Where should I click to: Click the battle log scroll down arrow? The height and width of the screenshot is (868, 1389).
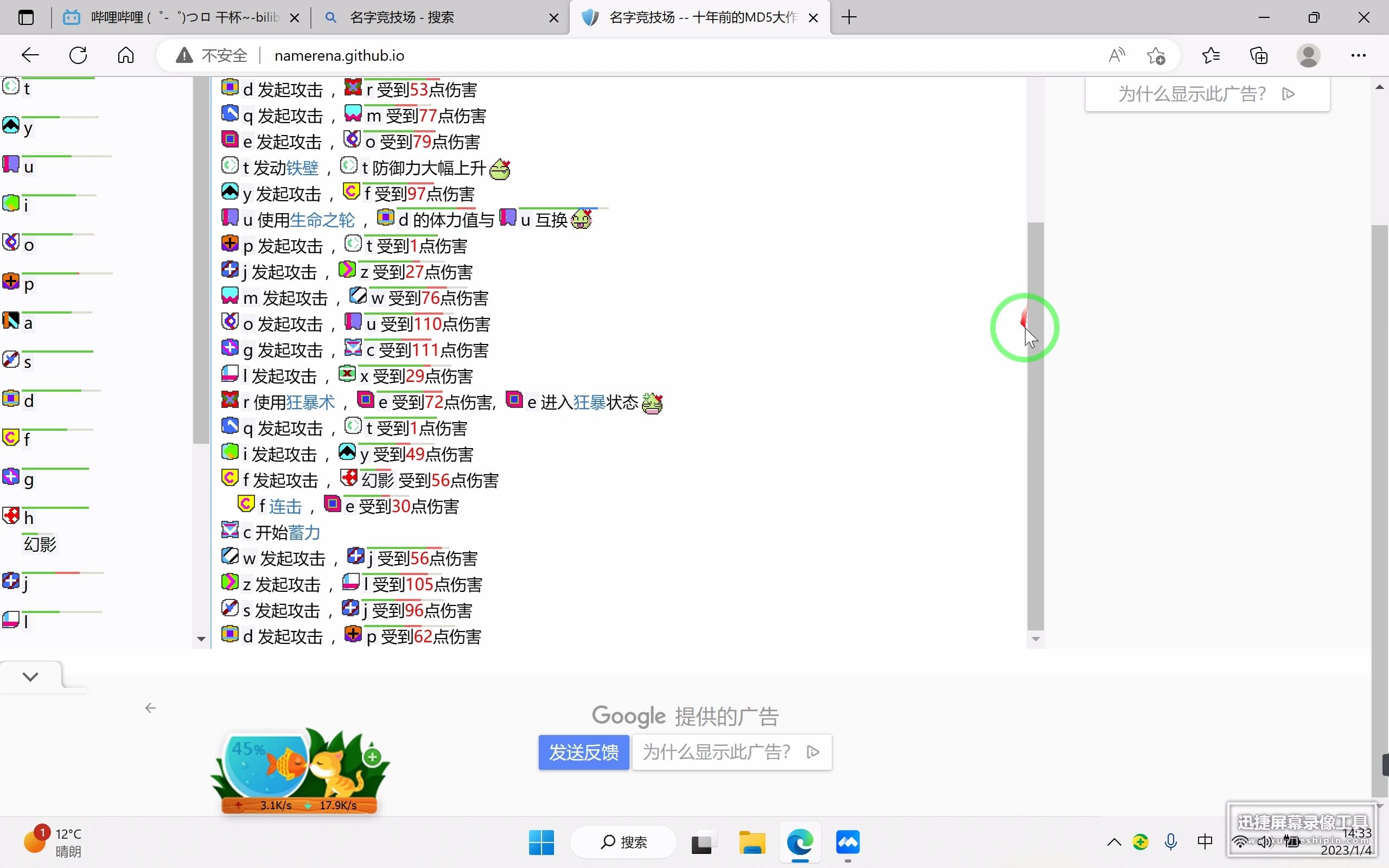click(x=1035, y=639)
